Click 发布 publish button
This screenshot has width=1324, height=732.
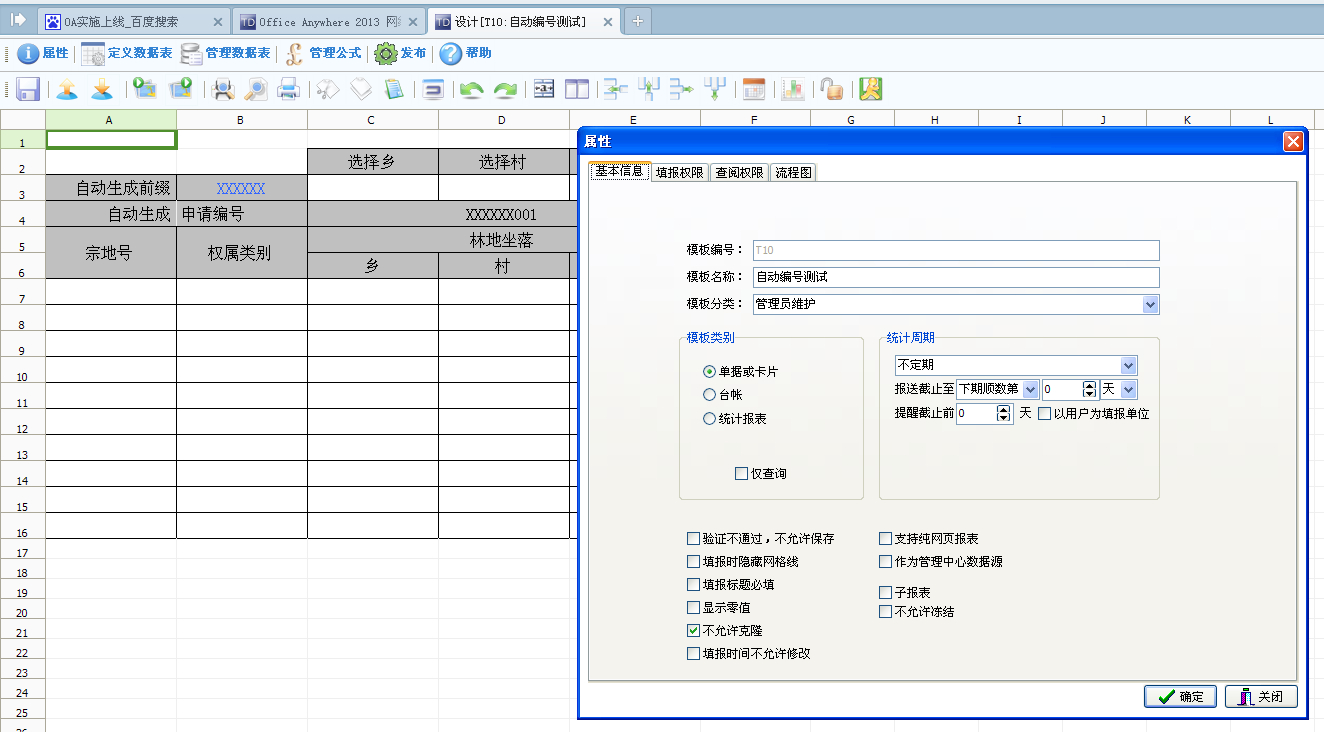coord(400,54)
